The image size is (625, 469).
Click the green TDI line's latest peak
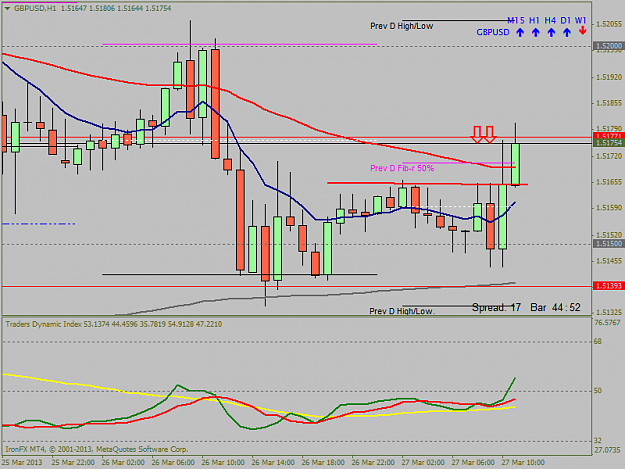[x=515, y=378]
